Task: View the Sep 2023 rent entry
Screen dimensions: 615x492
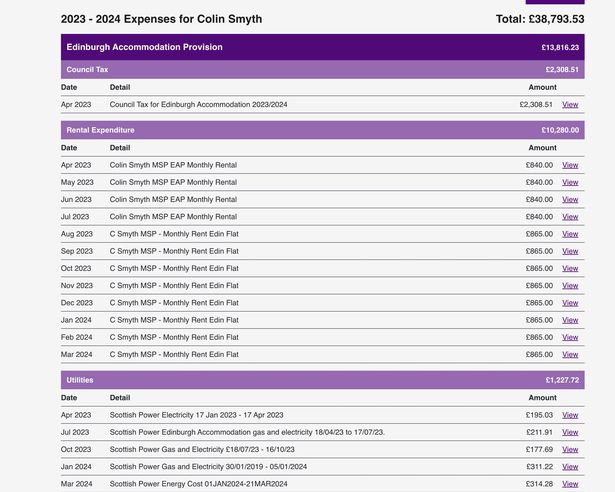Action: click(570, 251)
